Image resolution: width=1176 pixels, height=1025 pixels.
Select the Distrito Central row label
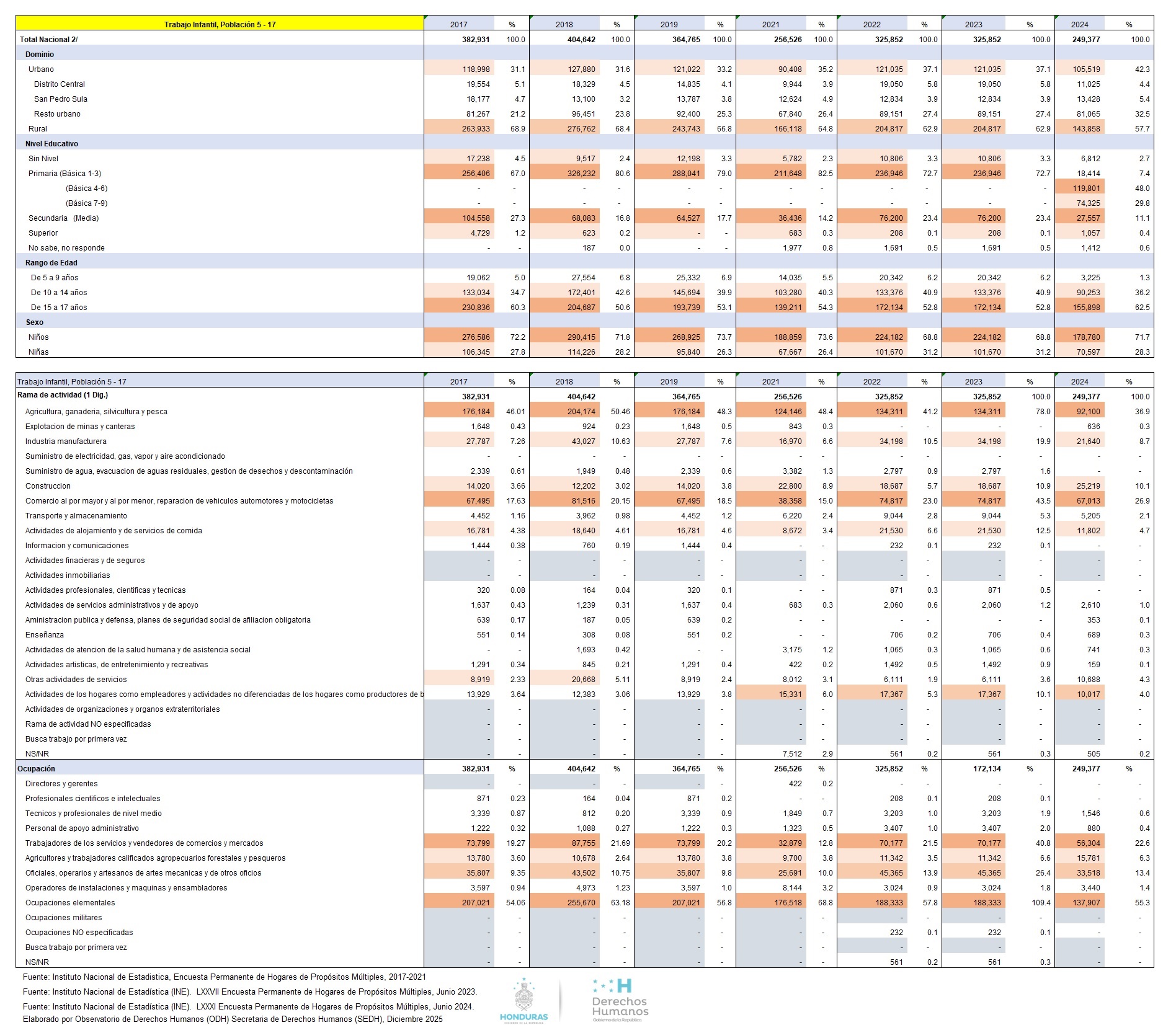(60, 84)
